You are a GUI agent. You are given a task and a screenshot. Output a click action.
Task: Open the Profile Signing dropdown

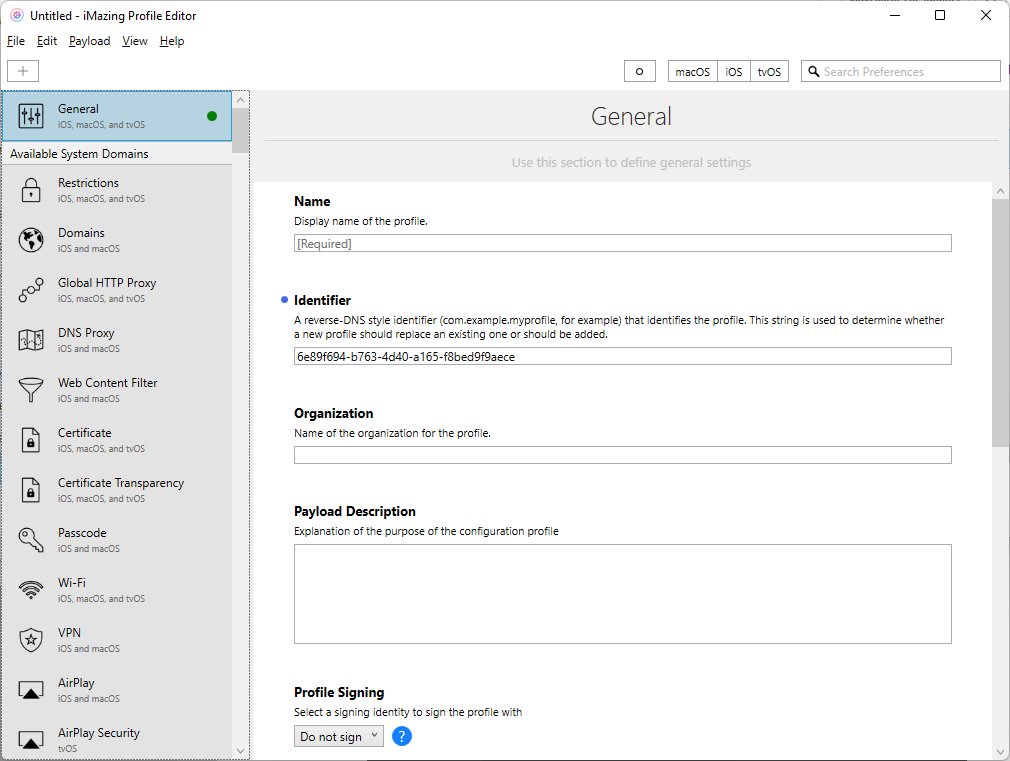pos(339,736)
